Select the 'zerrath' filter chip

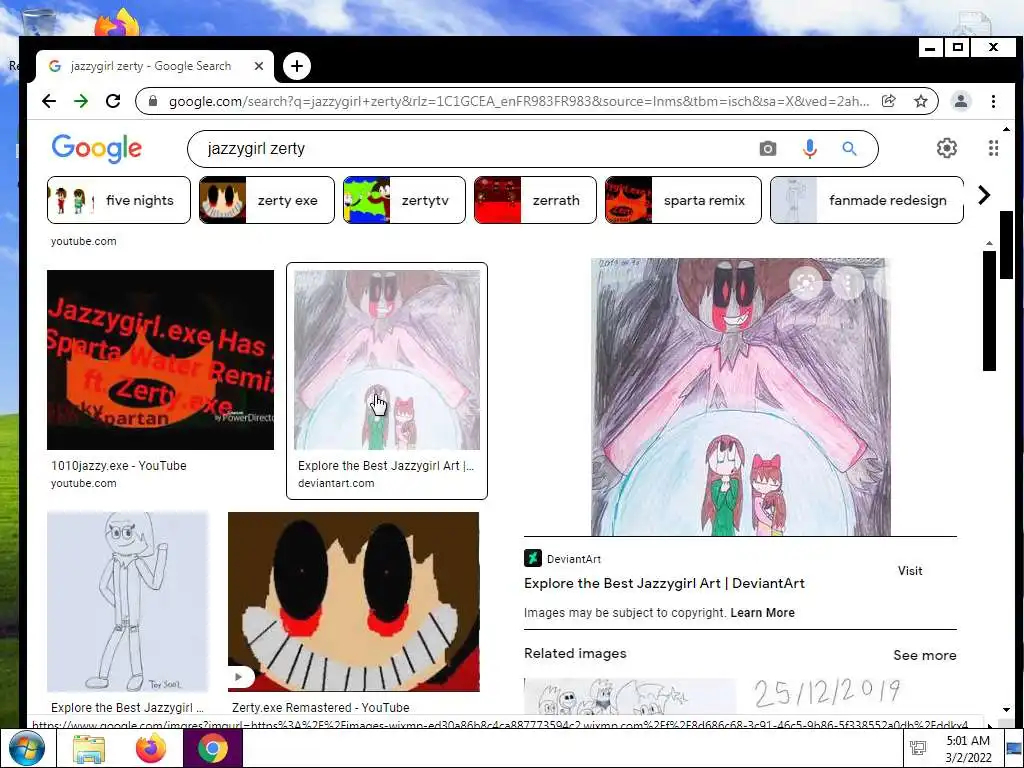[x=536, y=200]
